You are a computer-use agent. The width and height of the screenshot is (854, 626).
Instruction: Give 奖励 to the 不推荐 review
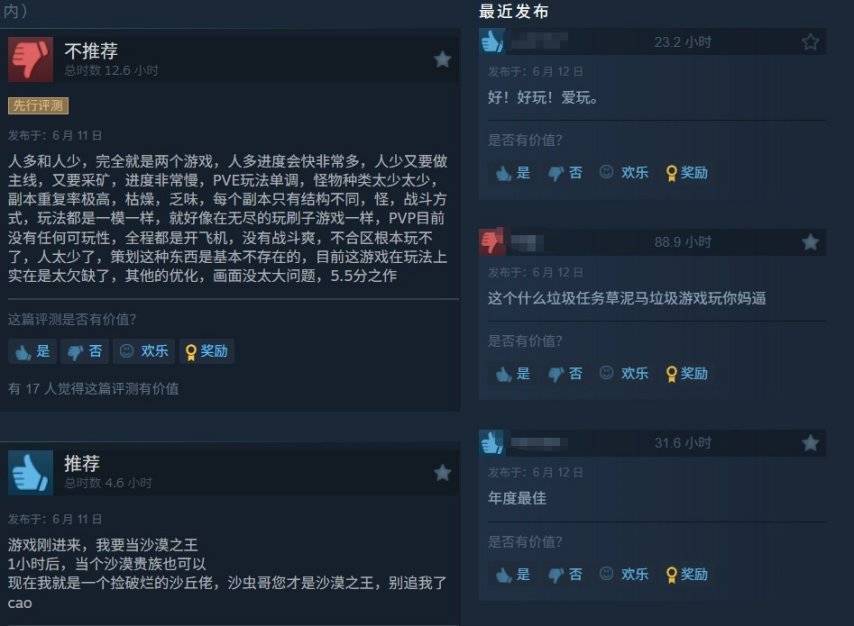click(206, 351)
